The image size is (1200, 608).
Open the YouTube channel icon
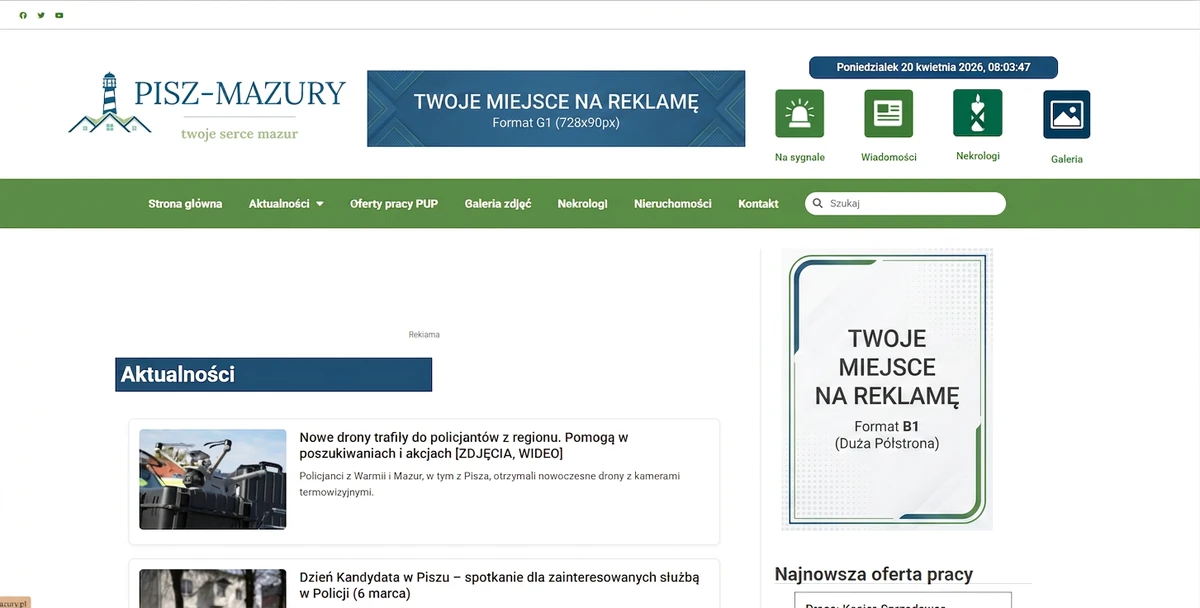(59, 15)
